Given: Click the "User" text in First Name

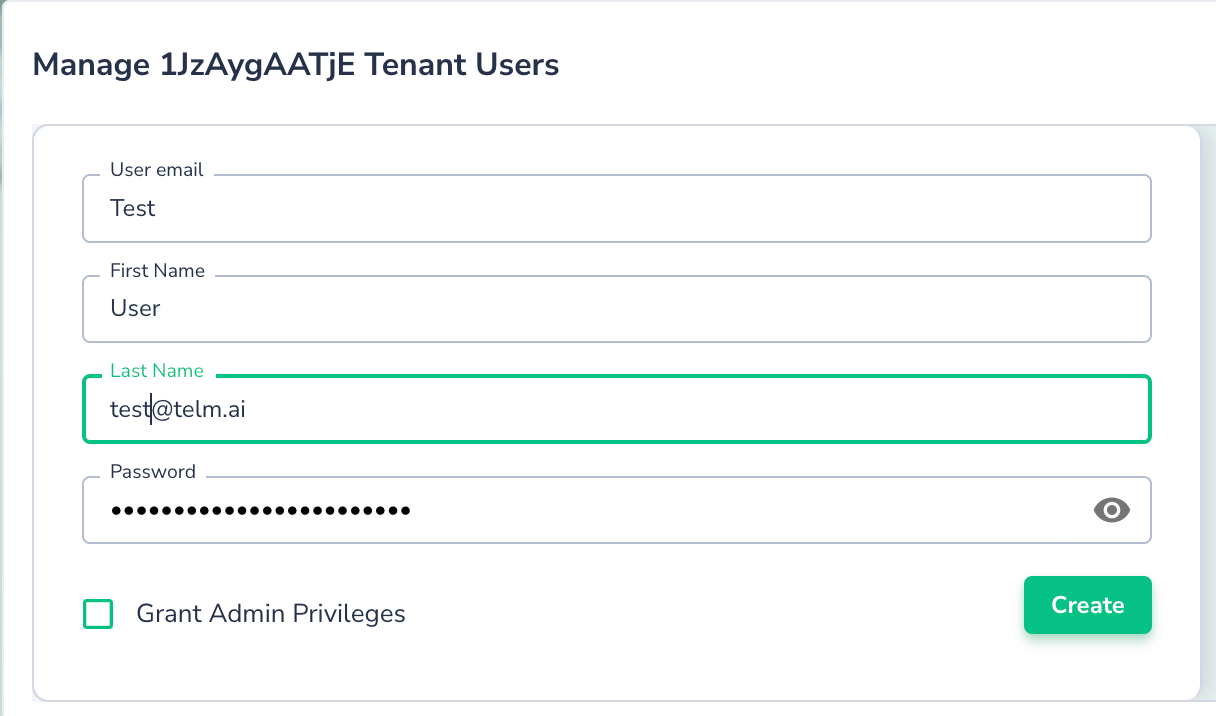Looking at the screenshot, I should 135,309.
